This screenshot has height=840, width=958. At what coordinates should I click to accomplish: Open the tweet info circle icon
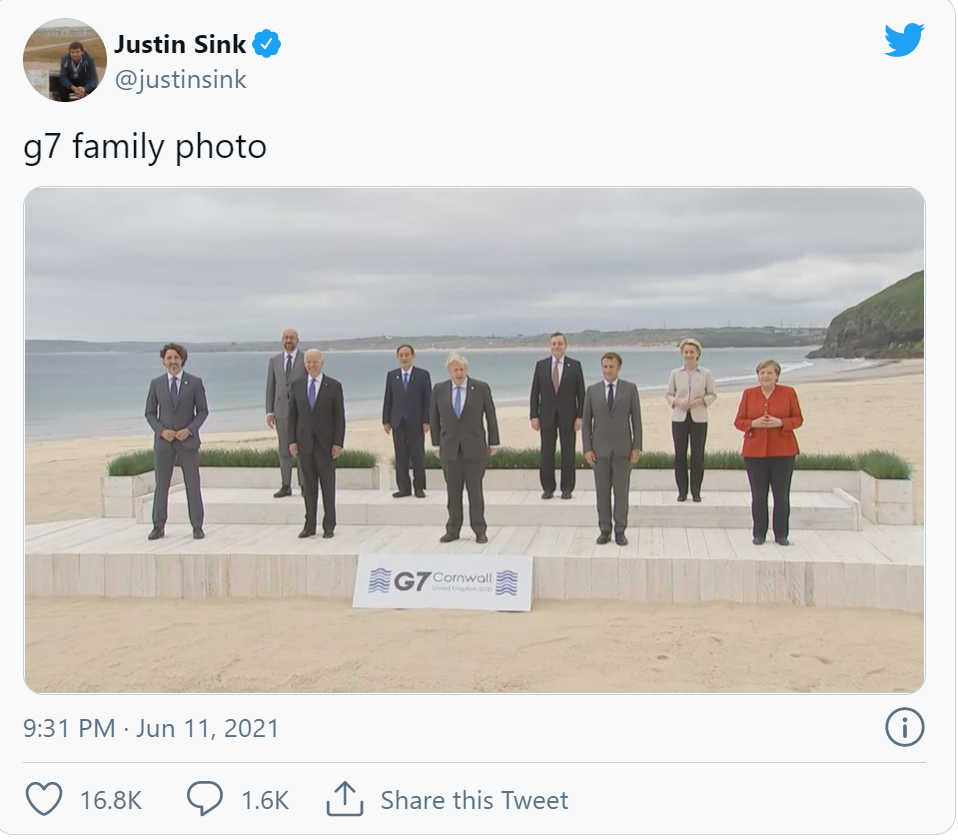904,727
